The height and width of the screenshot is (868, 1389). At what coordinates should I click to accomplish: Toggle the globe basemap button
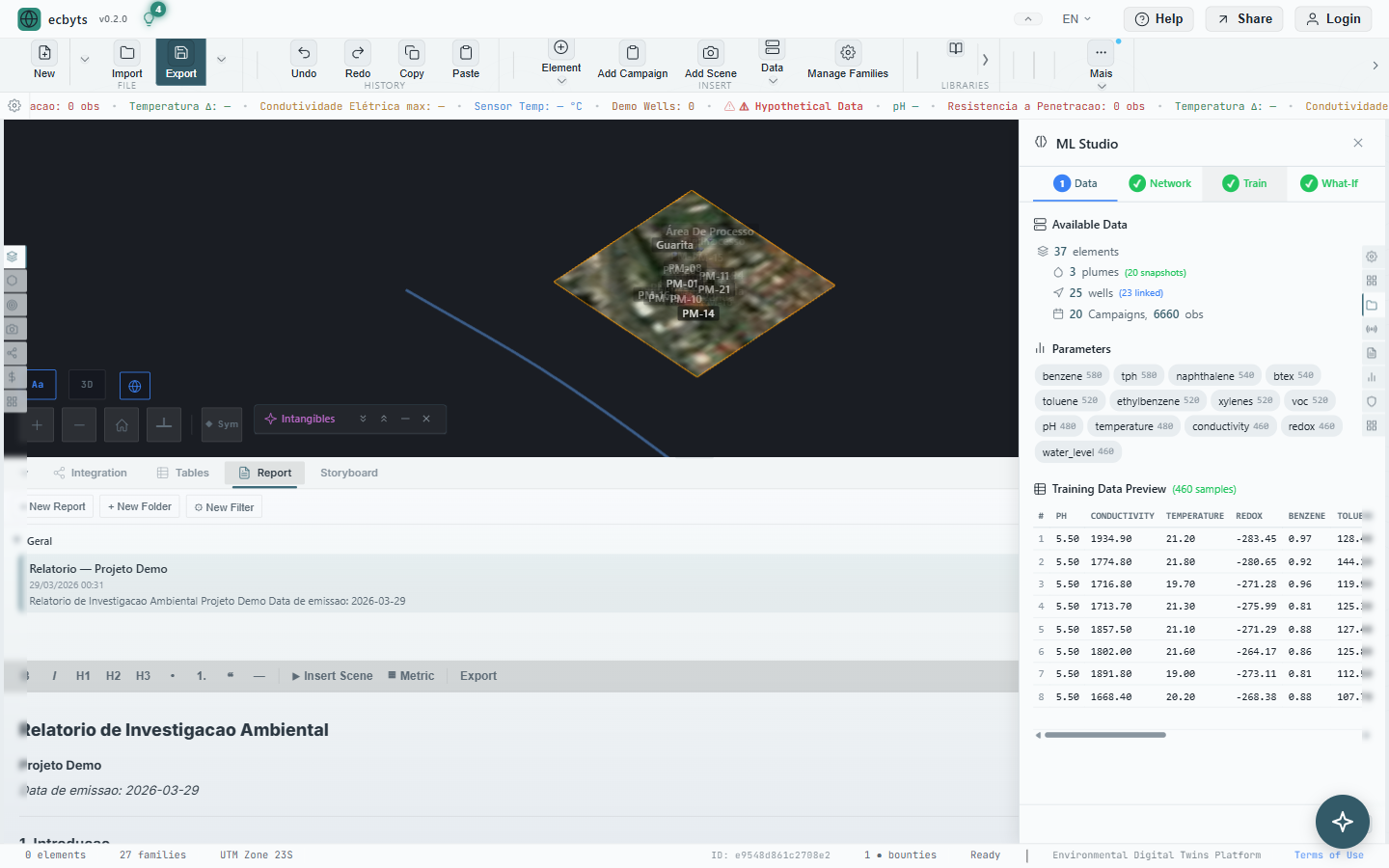click(x=135, y=386)
